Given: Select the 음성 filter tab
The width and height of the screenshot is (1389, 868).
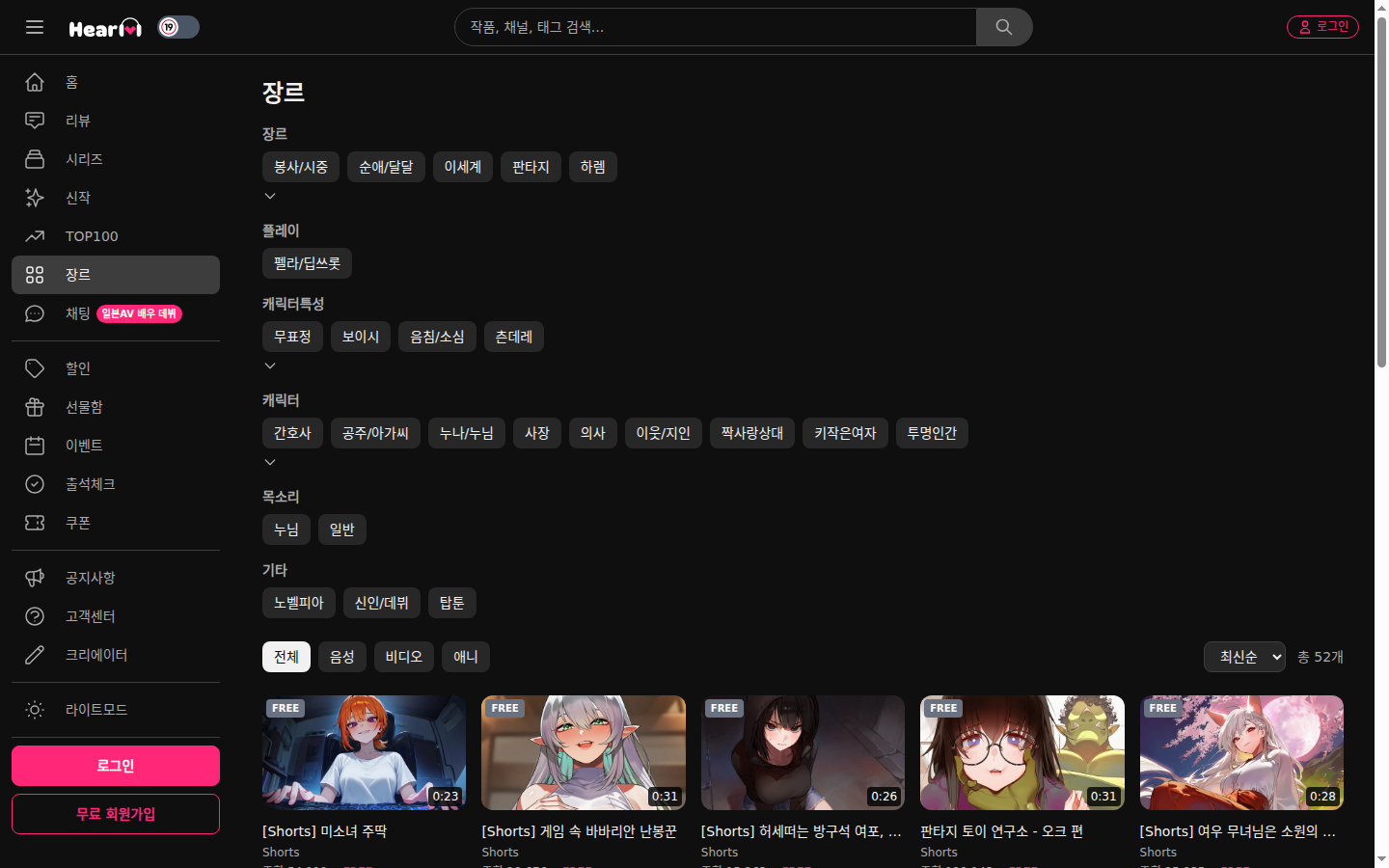Looking at the screenshot, I should (x=342, y=657).
